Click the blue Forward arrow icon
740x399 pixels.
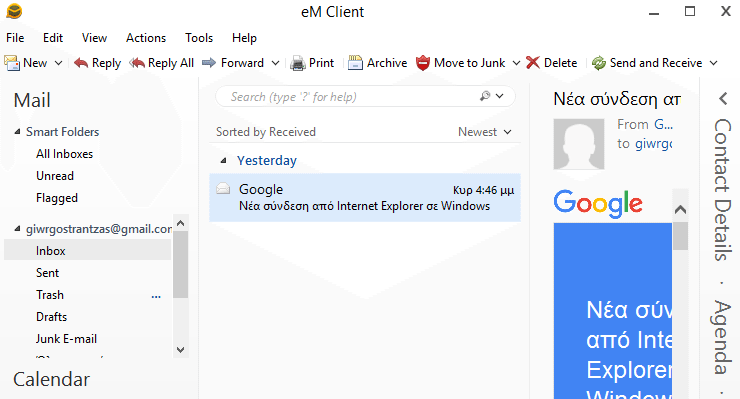[209, 62]
